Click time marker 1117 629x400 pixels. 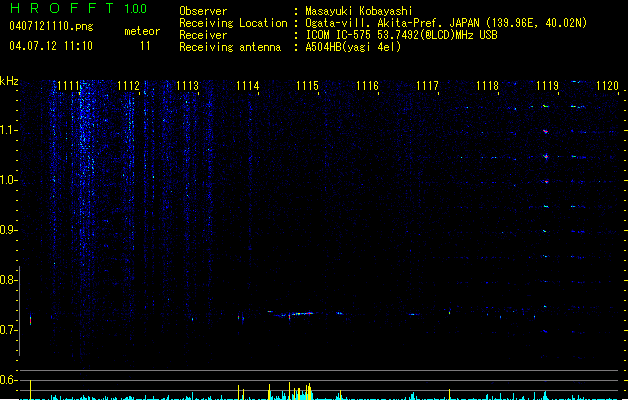[x=427, y=86]
